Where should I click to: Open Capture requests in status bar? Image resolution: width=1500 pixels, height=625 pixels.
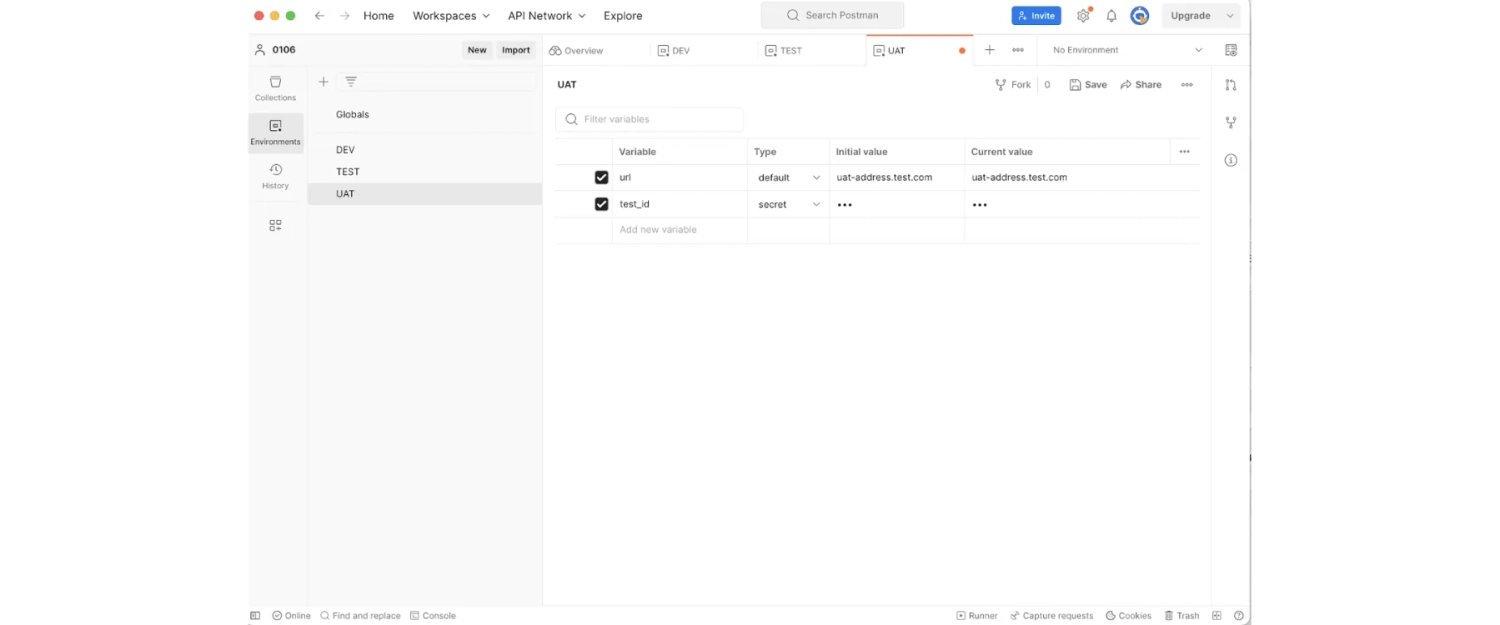[1051, 616]
